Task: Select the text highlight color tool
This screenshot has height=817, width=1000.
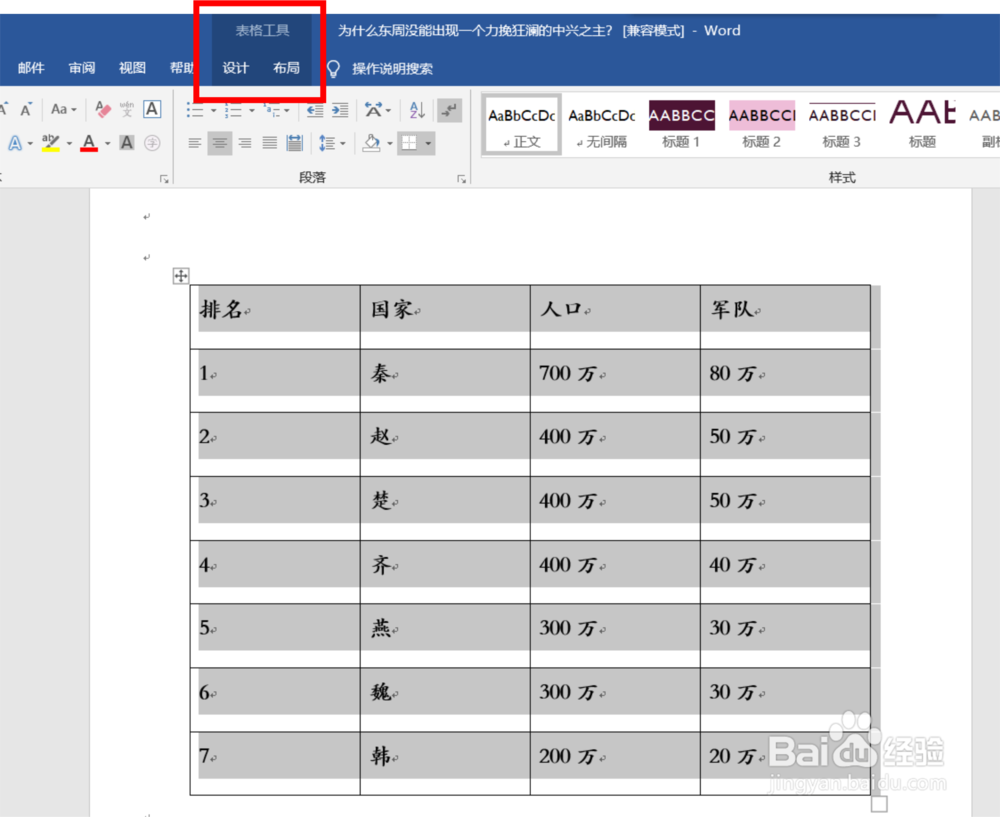Action: tap(50, 141)
